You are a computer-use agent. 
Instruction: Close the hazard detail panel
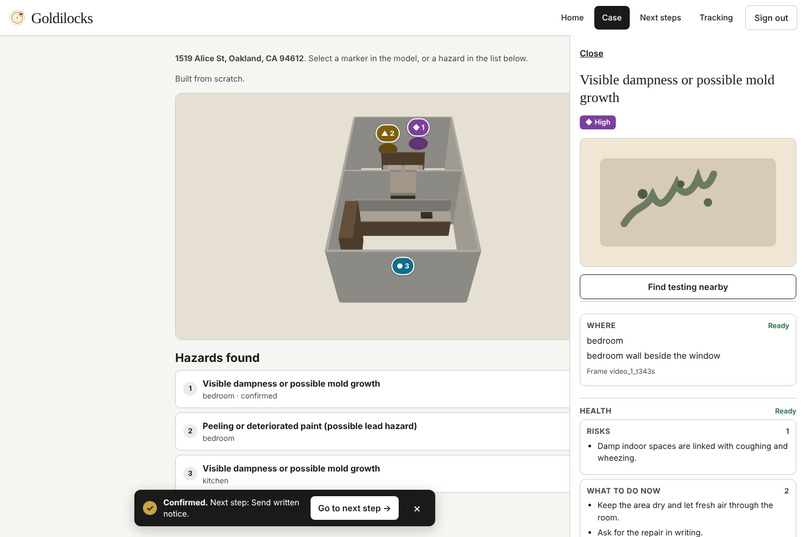click(x=591, y=53)
